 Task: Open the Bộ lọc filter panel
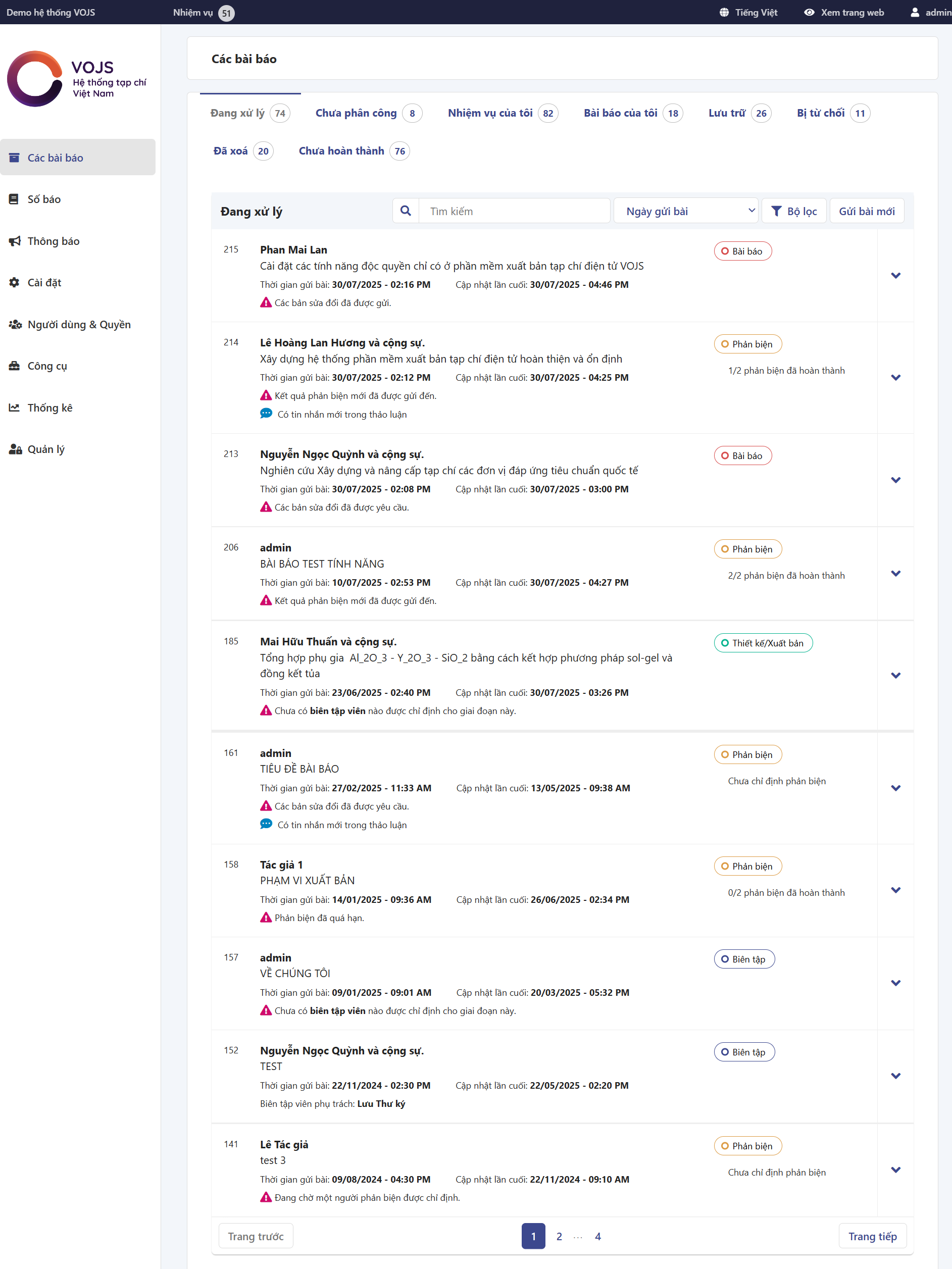793,211
